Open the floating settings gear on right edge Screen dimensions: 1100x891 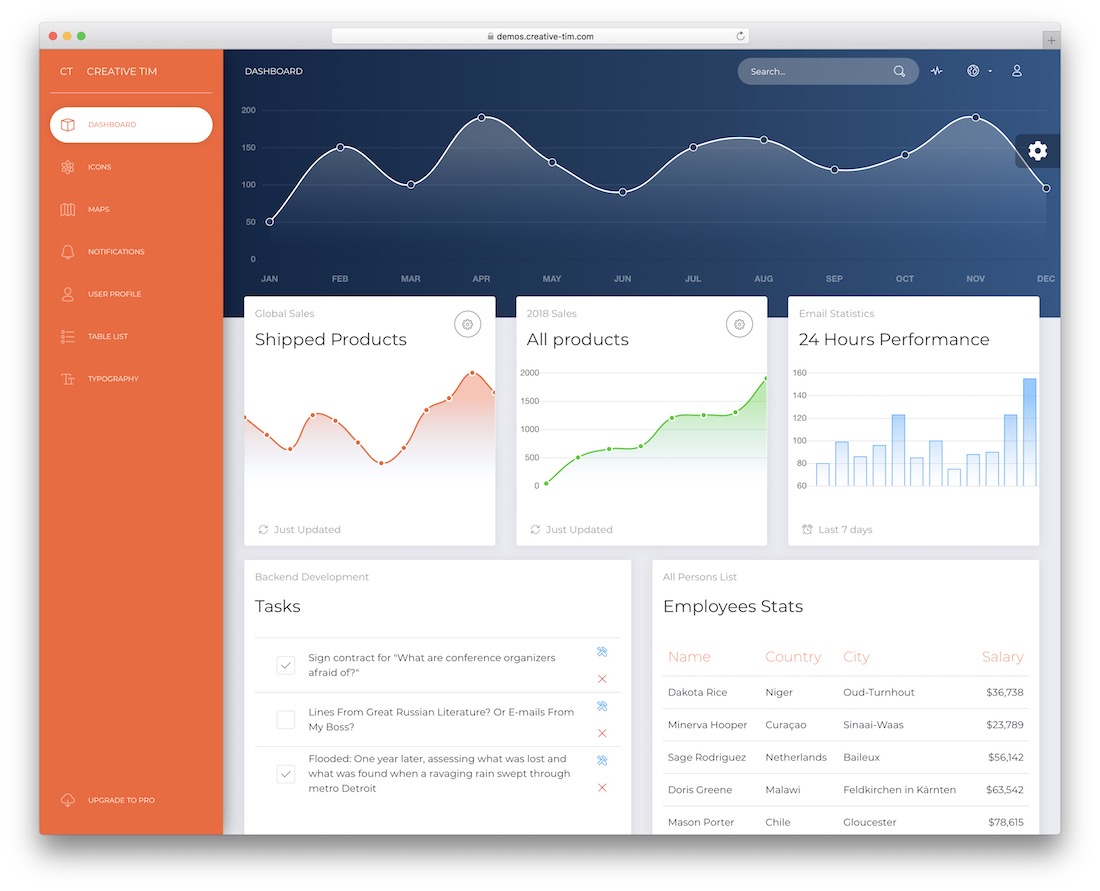(x=1038, y=150)
